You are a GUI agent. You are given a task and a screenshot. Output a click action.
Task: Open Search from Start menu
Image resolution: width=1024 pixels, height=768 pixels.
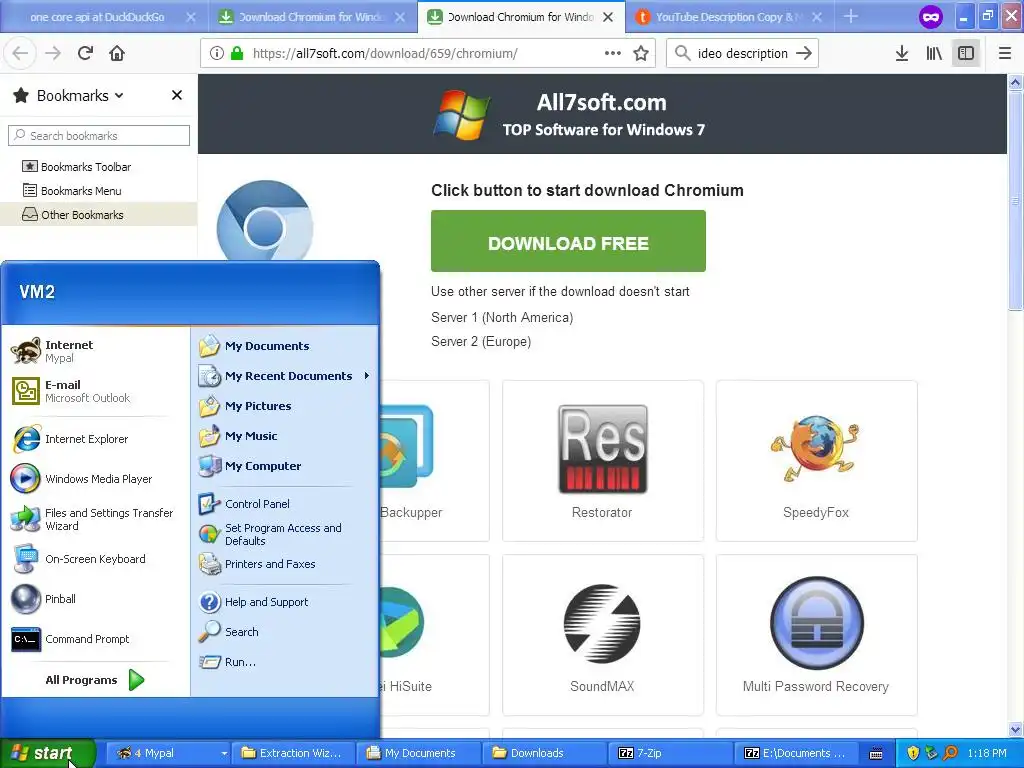[284, 632]
